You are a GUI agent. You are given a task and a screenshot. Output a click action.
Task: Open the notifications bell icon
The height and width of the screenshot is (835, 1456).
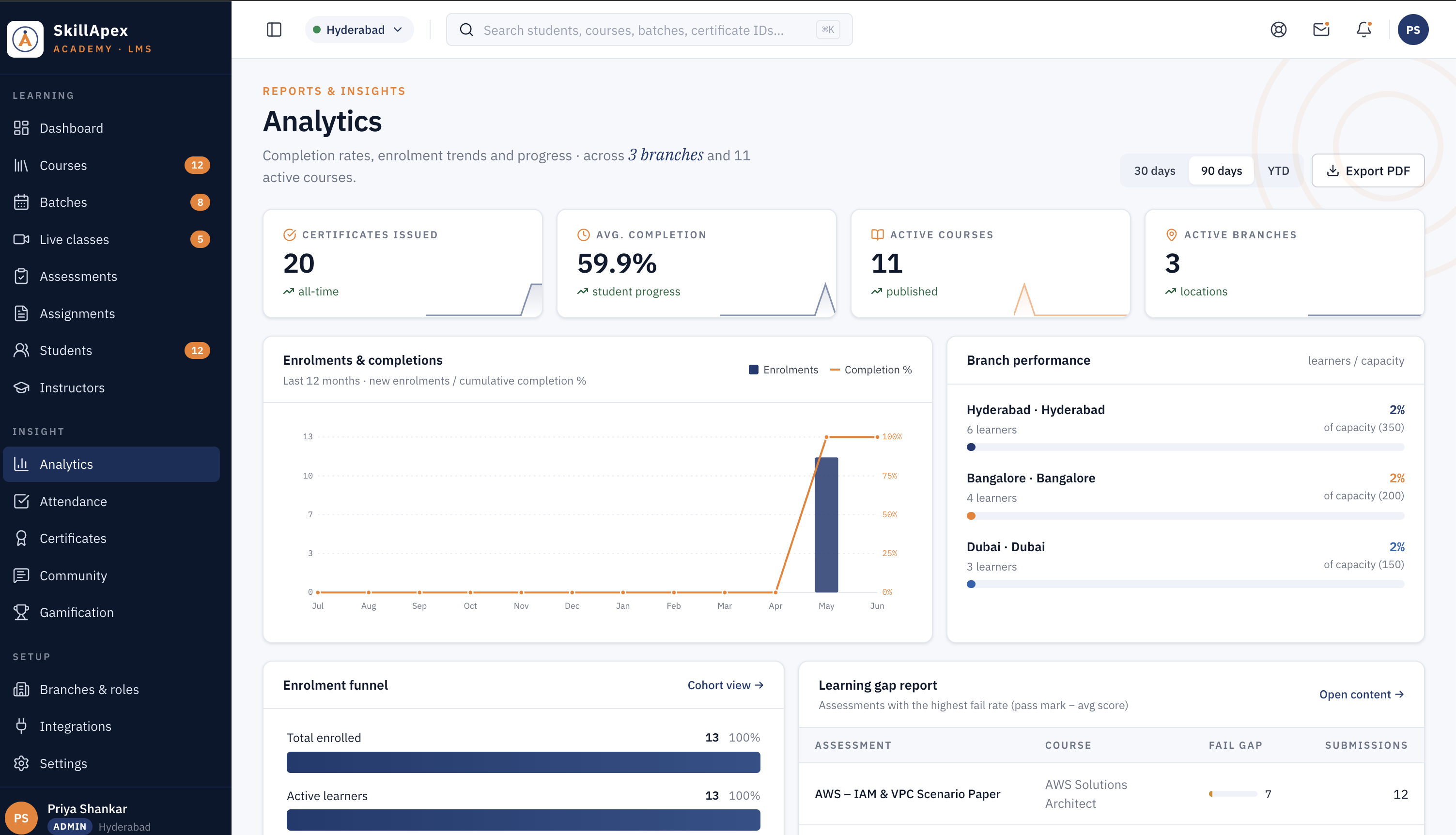tap(1363, 29)
